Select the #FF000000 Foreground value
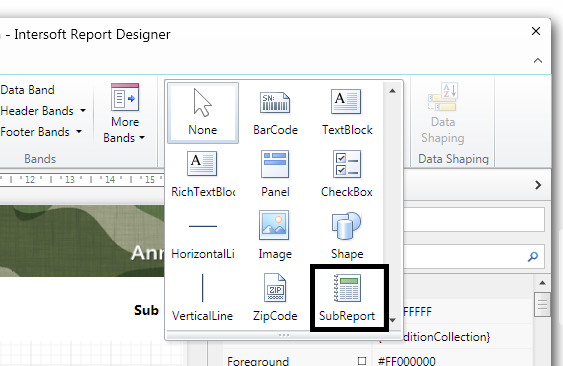 point(406,361)
